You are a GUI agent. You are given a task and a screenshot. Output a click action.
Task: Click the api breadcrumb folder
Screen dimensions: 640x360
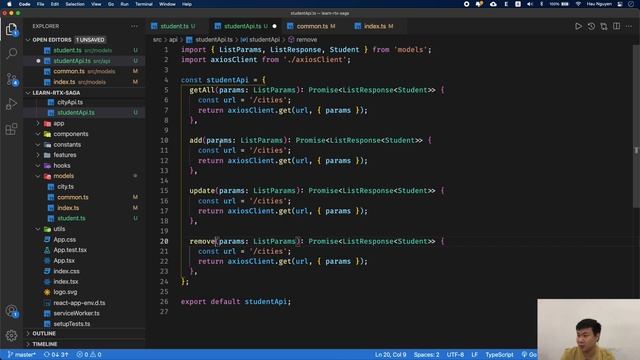[173, 40]
